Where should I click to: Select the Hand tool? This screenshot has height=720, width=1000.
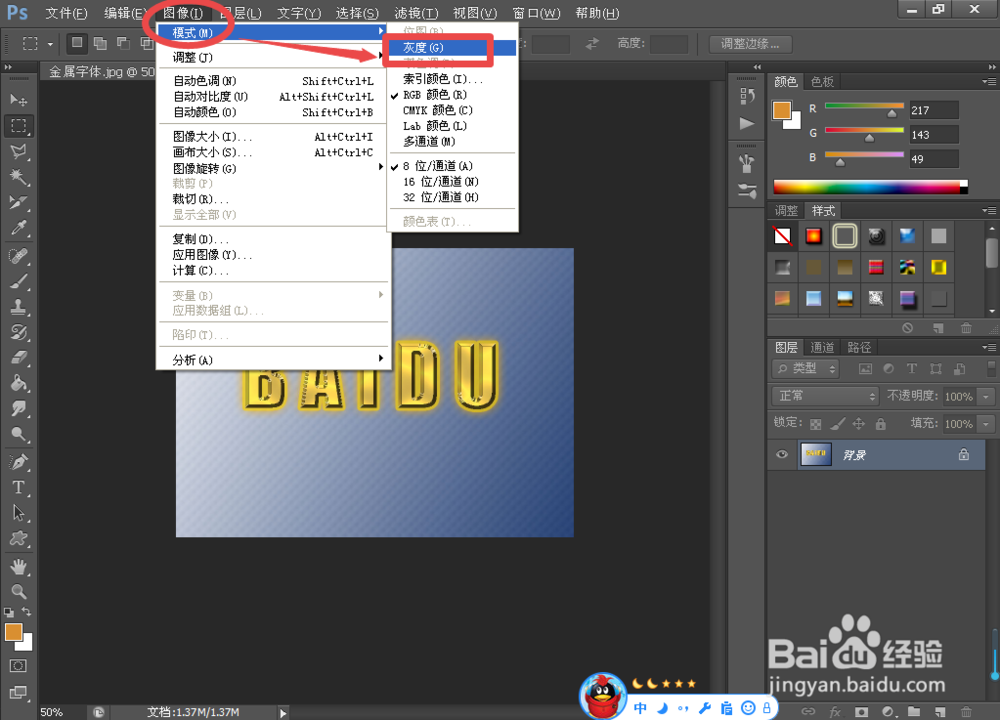(18, 566)
